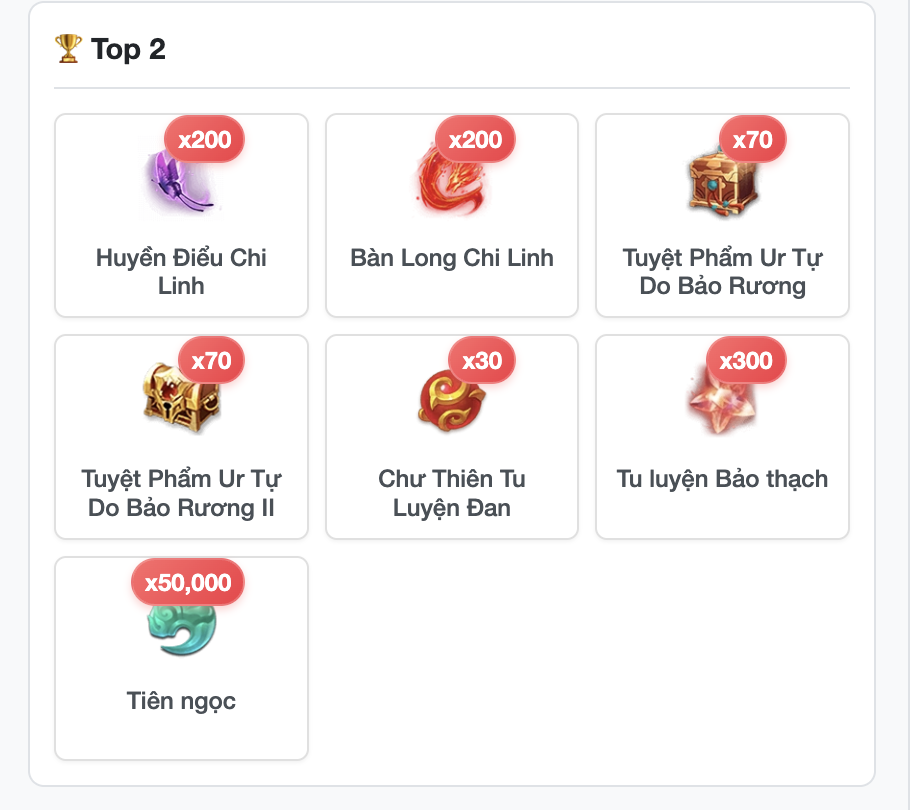The image size is (924, 810).
Task: Click the trophy icon beside Top 2
Action: (68, 49)
